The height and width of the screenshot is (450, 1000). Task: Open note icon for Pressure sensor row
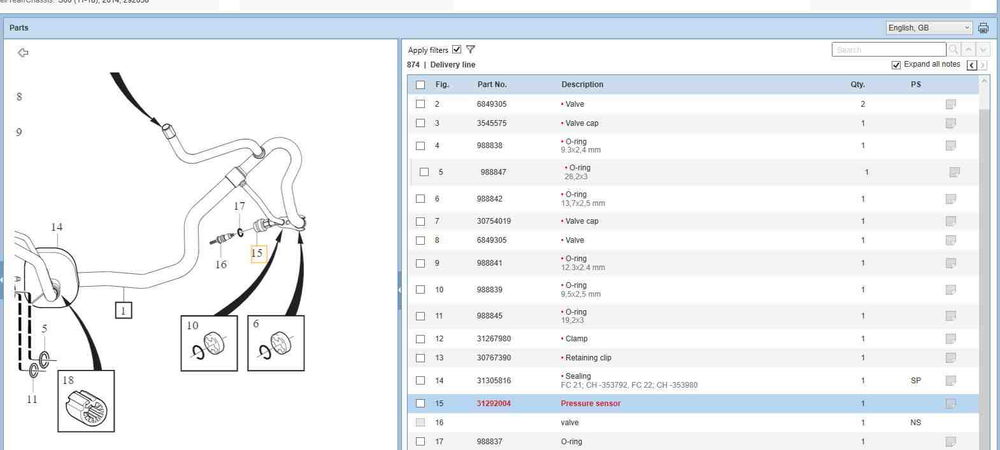pos(951,403)
